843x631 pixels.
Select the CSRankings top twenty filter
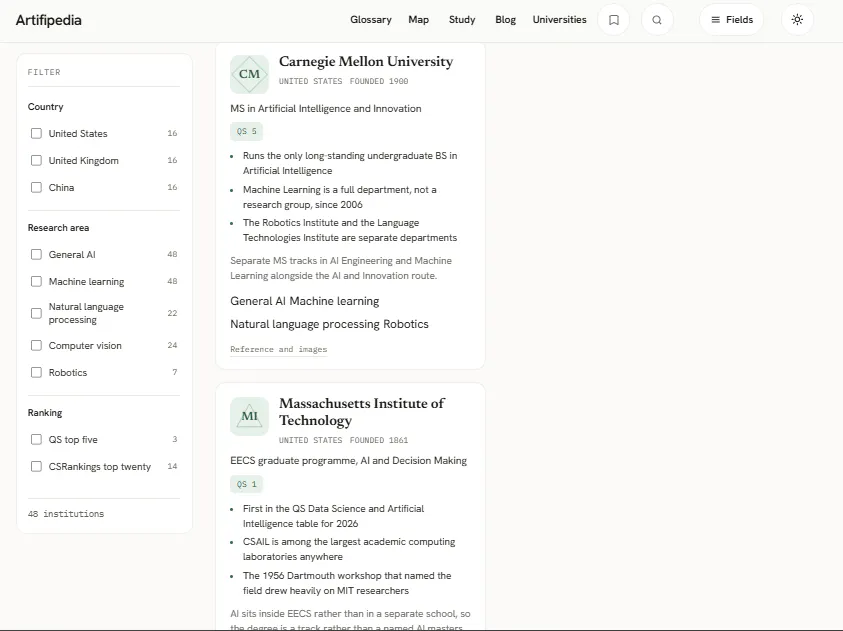click(x=36, y=466)
